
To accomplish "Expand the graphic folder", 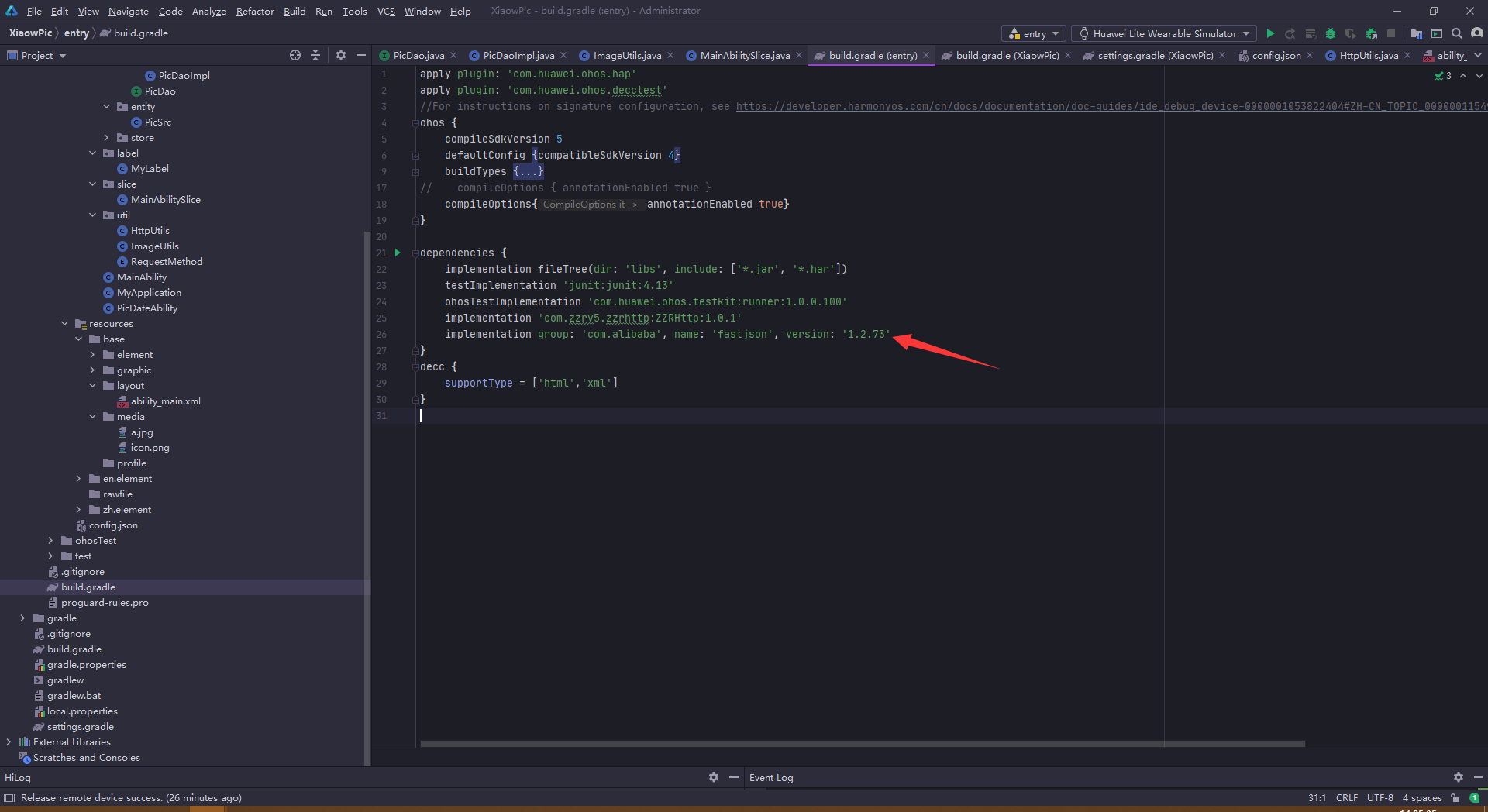I will pos(92,370).
